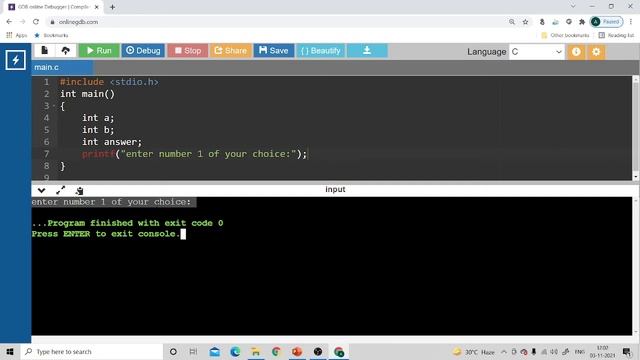Viewport: 640px width, 360px height.
Task: Click the '#include <stdio.h>' line
Action: coord(109,82)
